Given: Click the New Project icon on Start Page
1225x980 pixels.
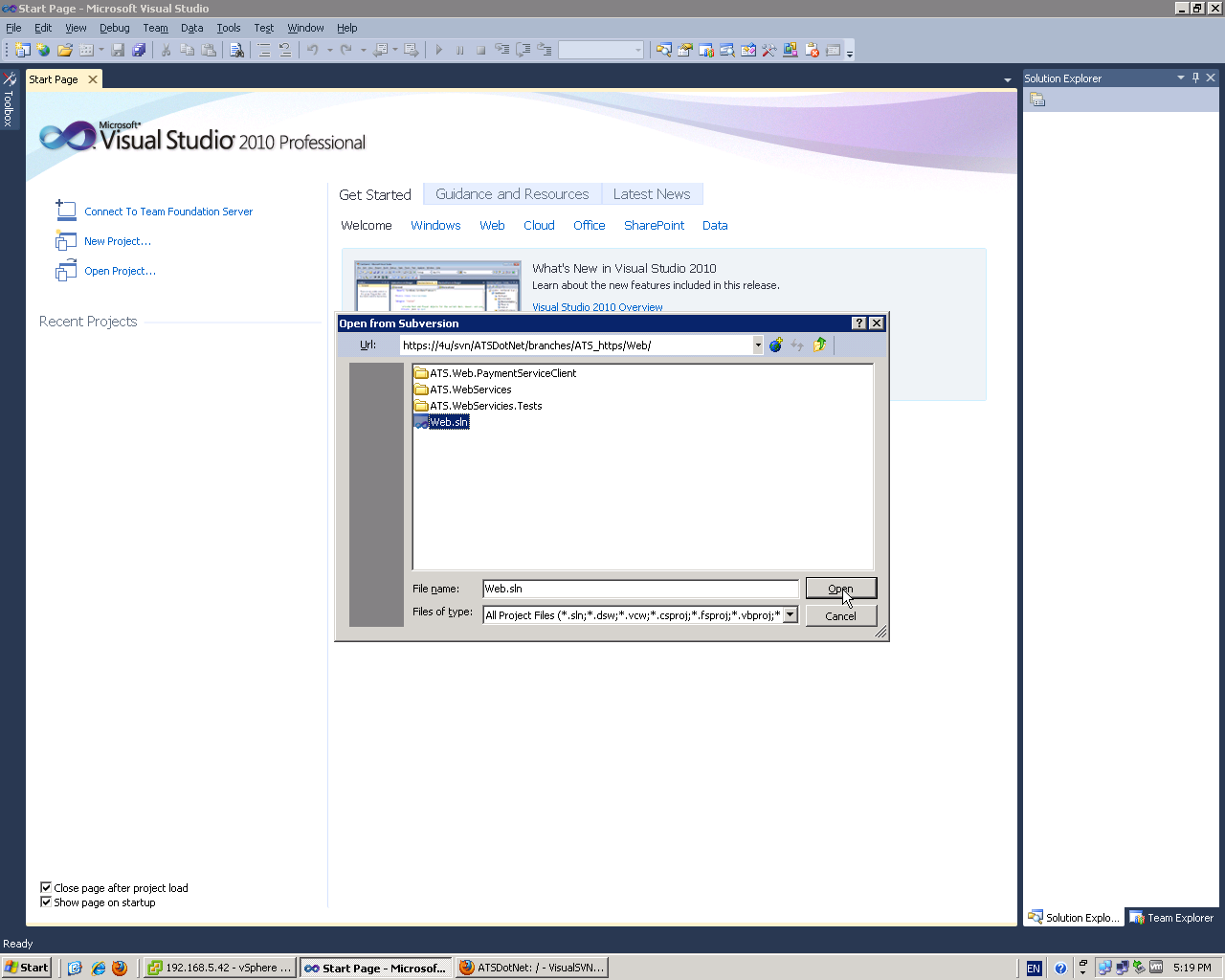Looking at the screenshot, I should click(x=66, y=240).
